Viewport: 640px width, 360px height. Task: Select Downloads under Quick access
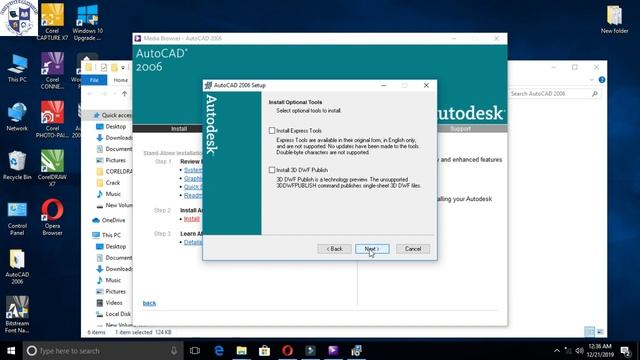tap(114, 138)
